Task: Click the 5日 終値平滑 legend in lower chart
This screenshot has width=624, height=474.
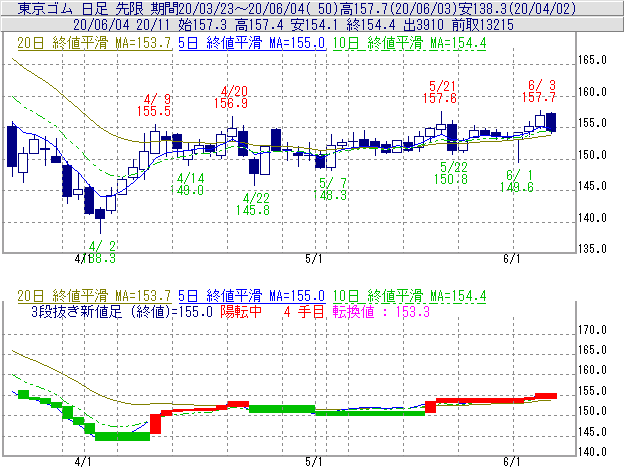Action: (x=252, y=296)
